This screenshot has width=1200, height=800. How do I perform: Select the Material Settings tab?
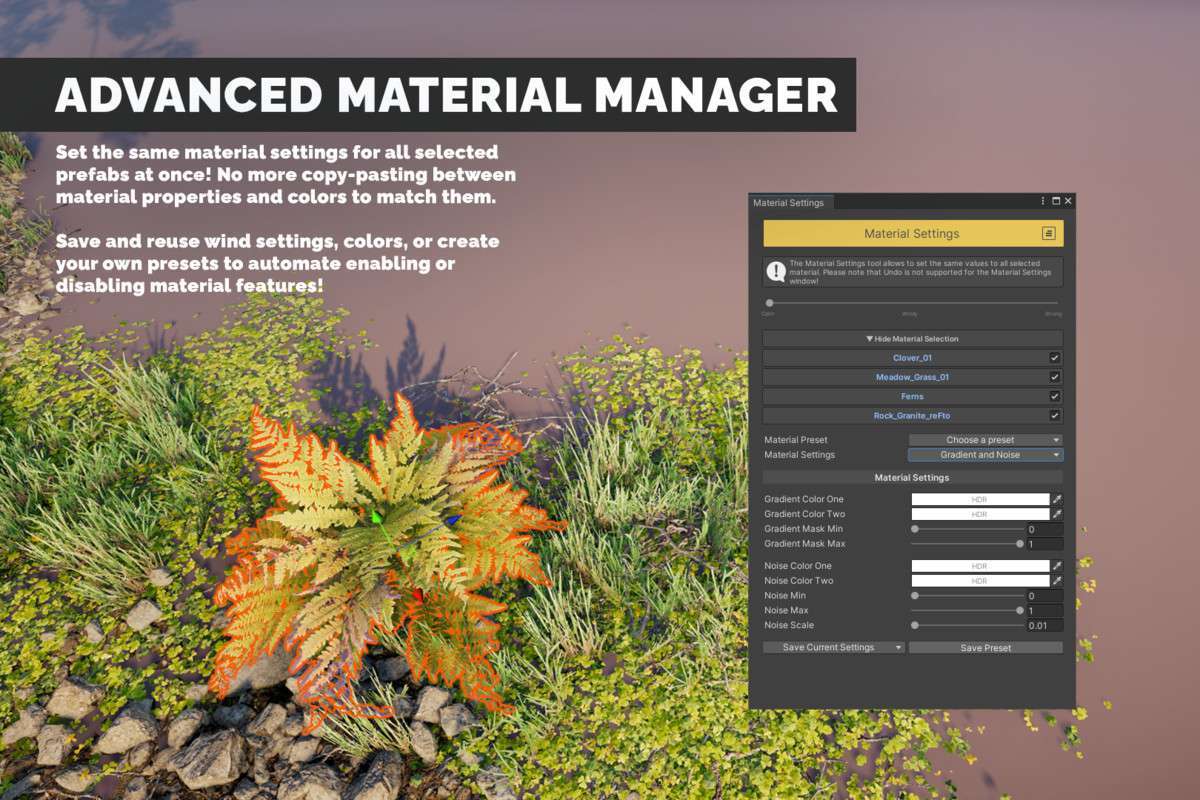click(x=789, y=203)
